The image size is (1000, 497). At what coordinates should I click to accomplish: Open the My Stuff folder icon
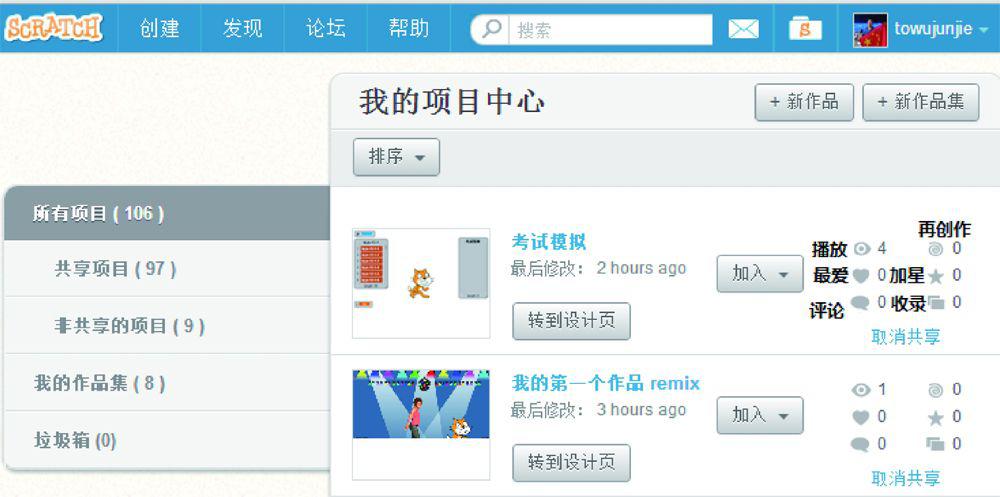(805, 29)
